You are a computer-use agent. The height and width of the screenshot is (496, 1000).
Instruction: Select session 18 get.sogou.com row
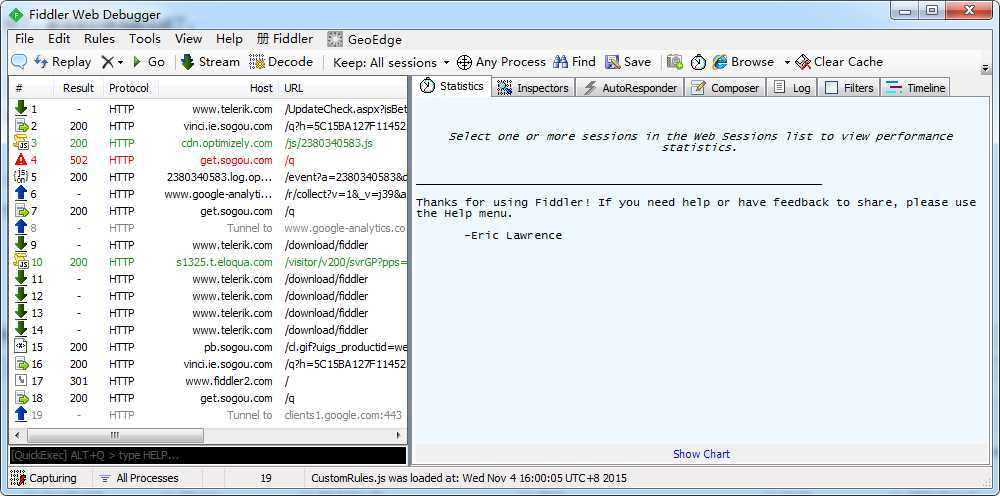click(208, 398)
